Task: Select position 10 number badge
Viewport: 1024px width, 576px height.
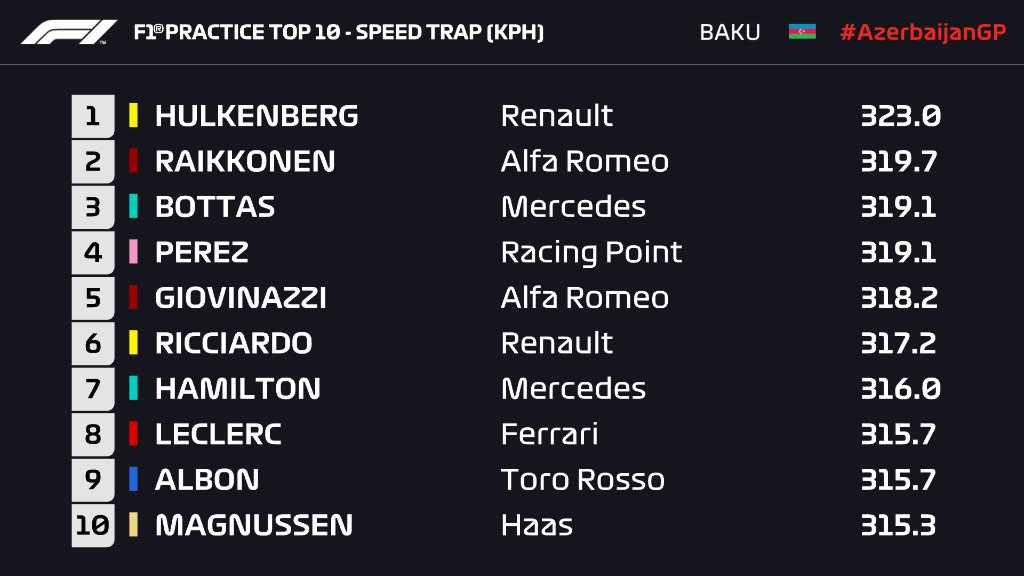Action: pos(93,525)
